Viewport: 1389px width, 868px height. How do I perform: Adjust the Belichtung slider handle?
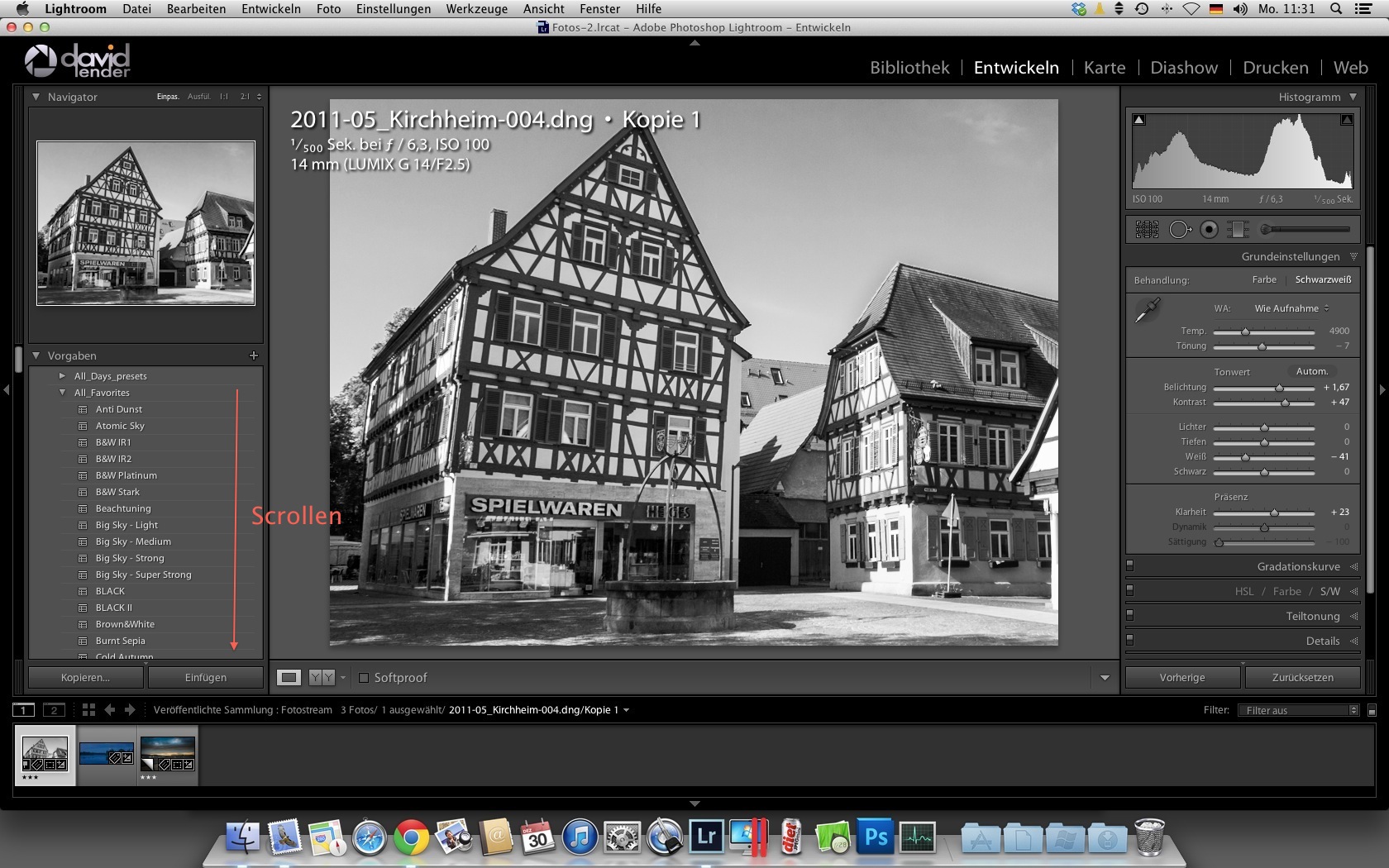(x=1280, y=388)
